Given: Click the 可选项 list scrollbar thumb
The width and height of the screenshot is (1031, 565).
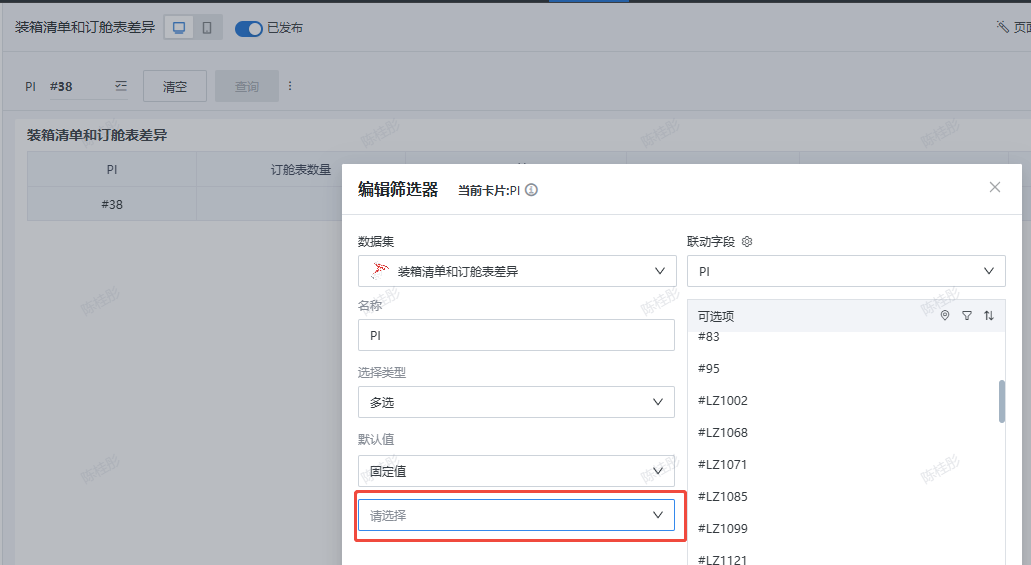Looking at the screenshot, I should (x=1001, y=401).
